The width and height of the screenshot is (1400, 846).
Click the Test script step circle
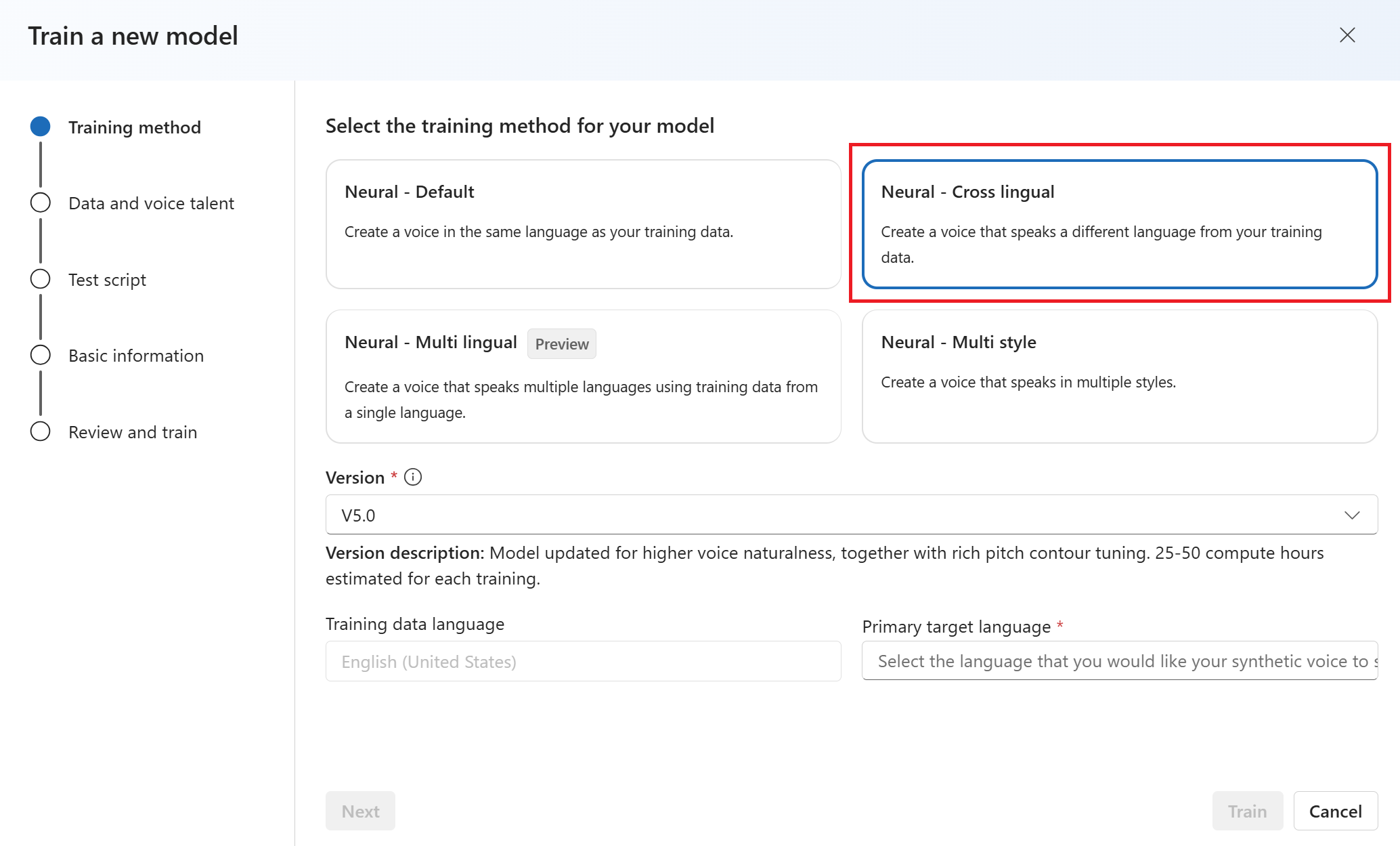41,279
